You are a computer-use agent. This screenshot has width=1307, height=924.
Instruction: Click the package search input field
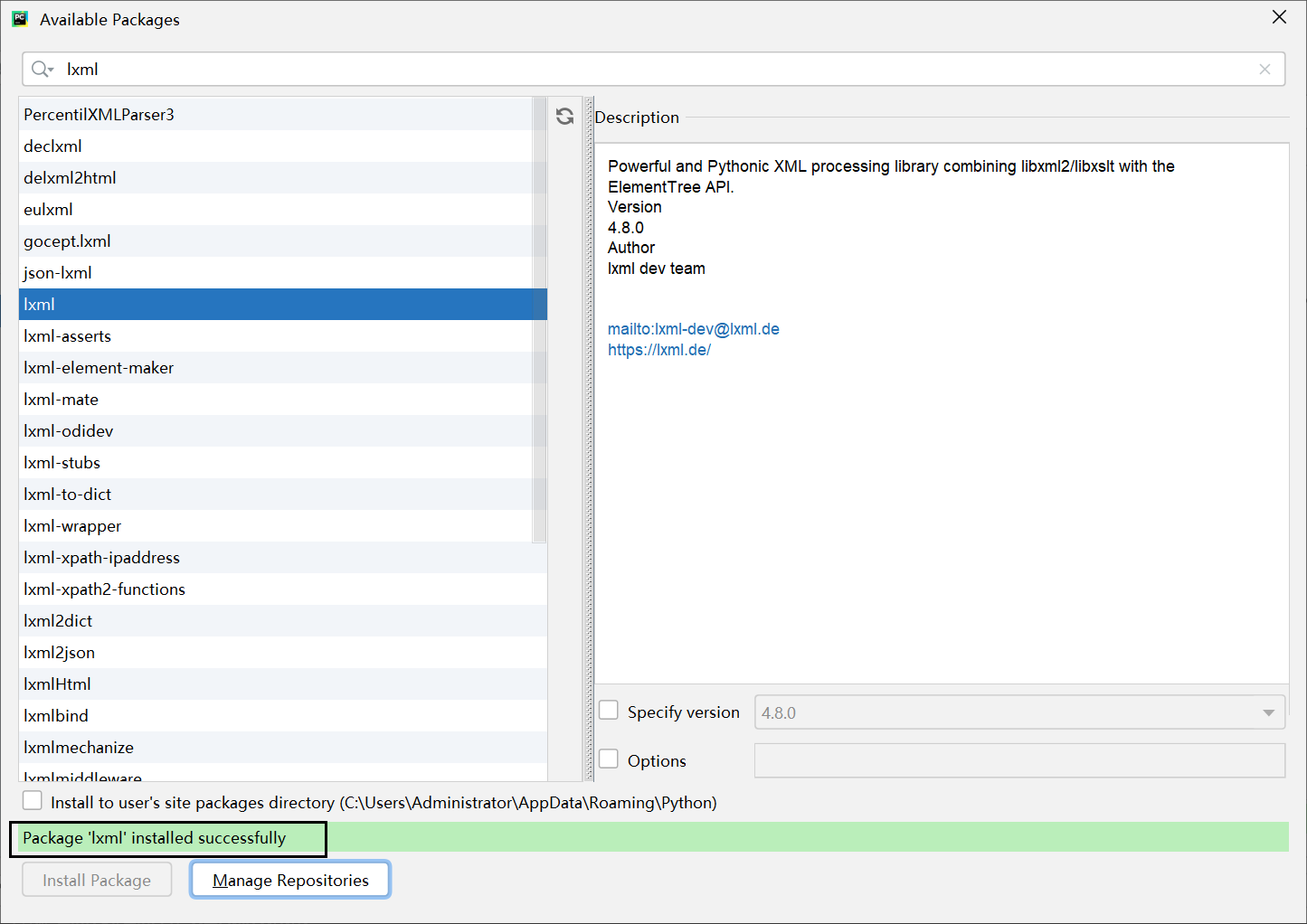tap(653, 69)
